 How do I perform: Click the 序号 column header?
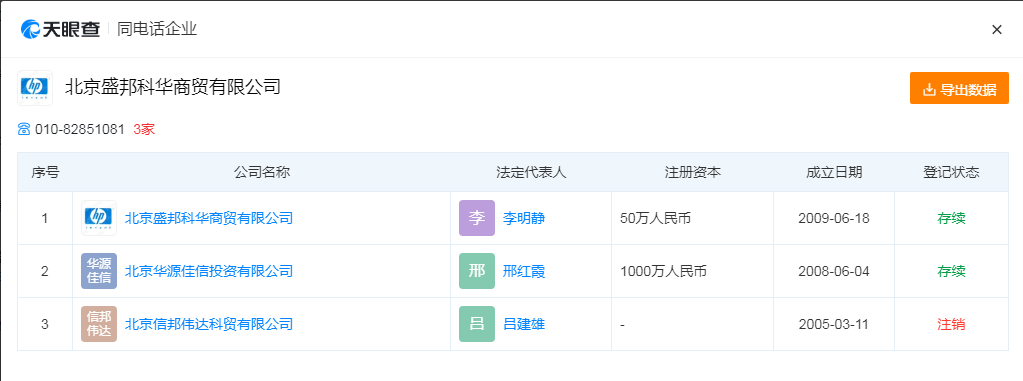point(45,172)
